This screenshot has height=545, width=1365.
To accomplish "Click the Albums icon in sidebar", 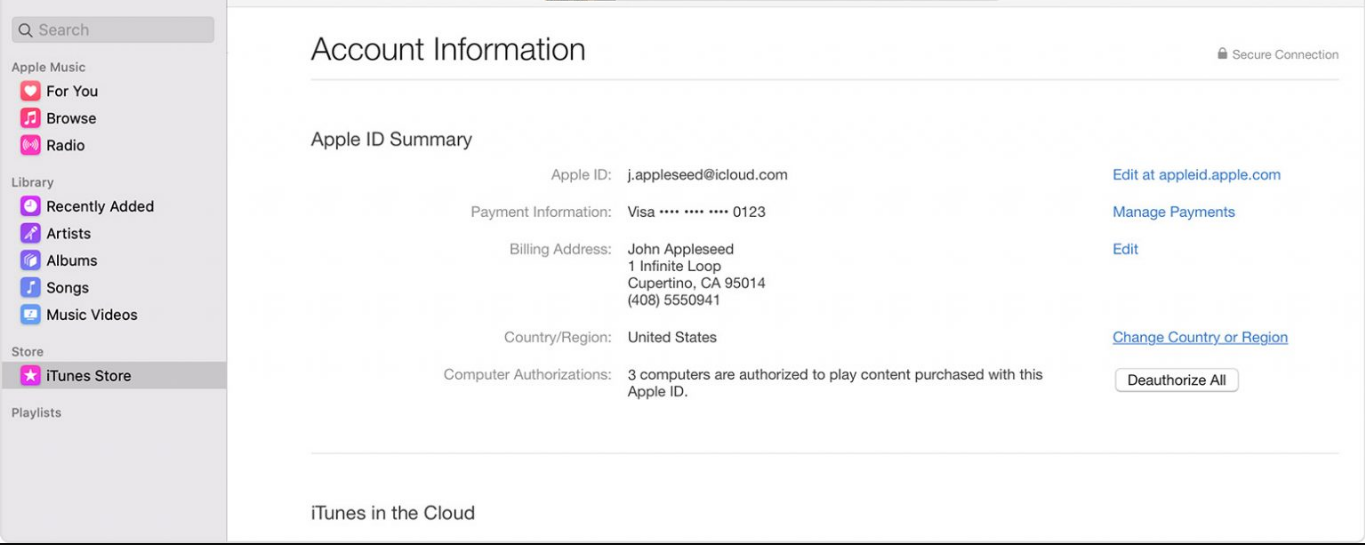I will (31, 260).
